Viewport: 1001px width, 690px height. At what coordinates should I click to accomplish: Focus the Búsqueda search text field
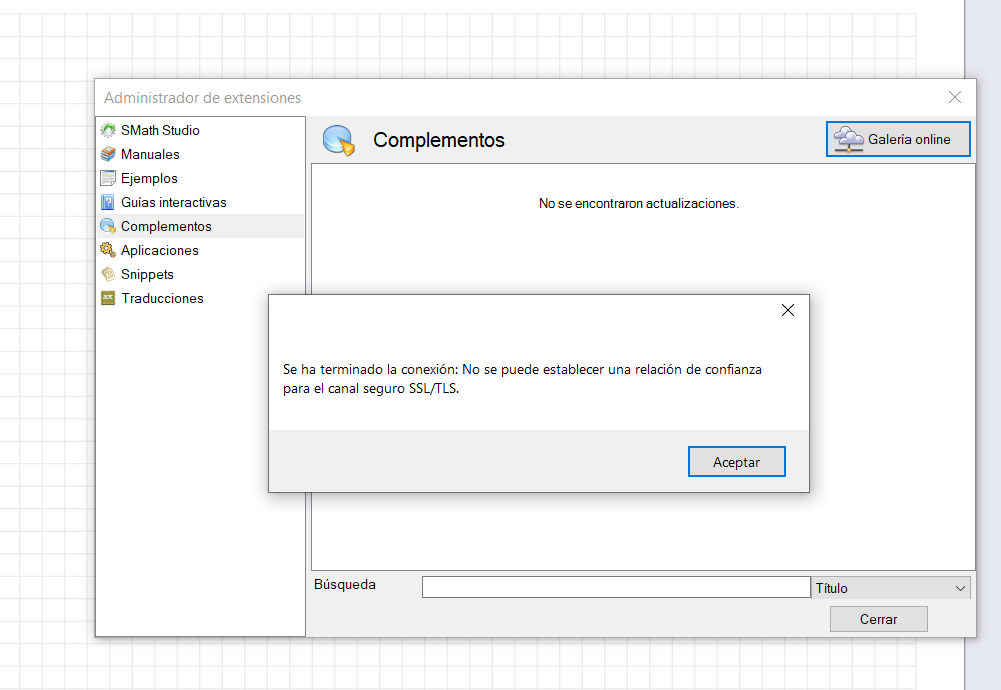[x=615, y=587]
